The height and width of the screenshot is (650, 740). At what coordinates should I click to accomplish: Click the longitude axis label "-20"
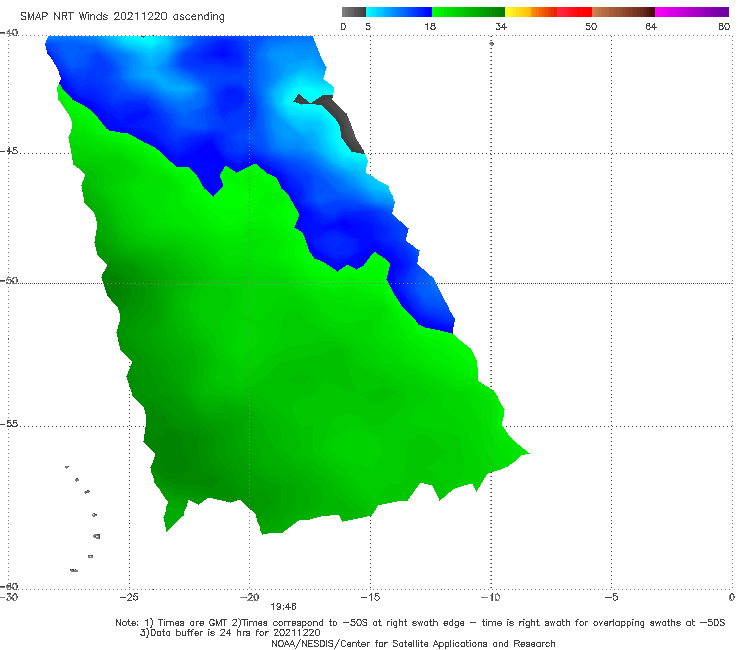[x=249, y=597]
